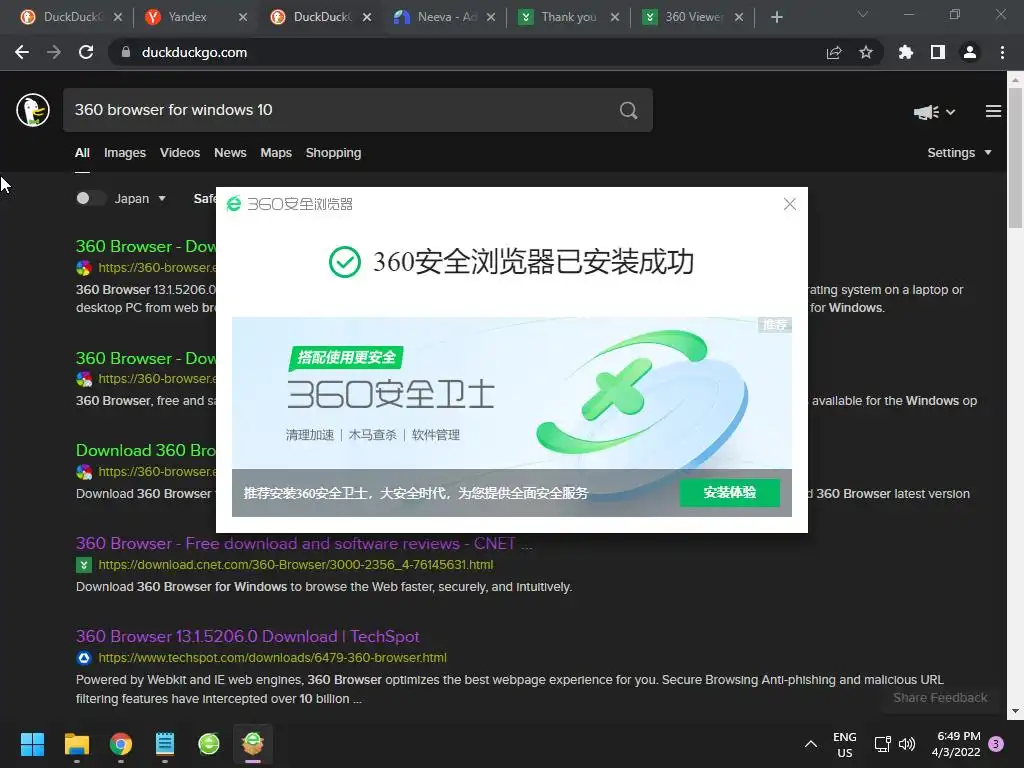
Task: Click the DuckDuckGo duck logo
Action: [33, 110]
